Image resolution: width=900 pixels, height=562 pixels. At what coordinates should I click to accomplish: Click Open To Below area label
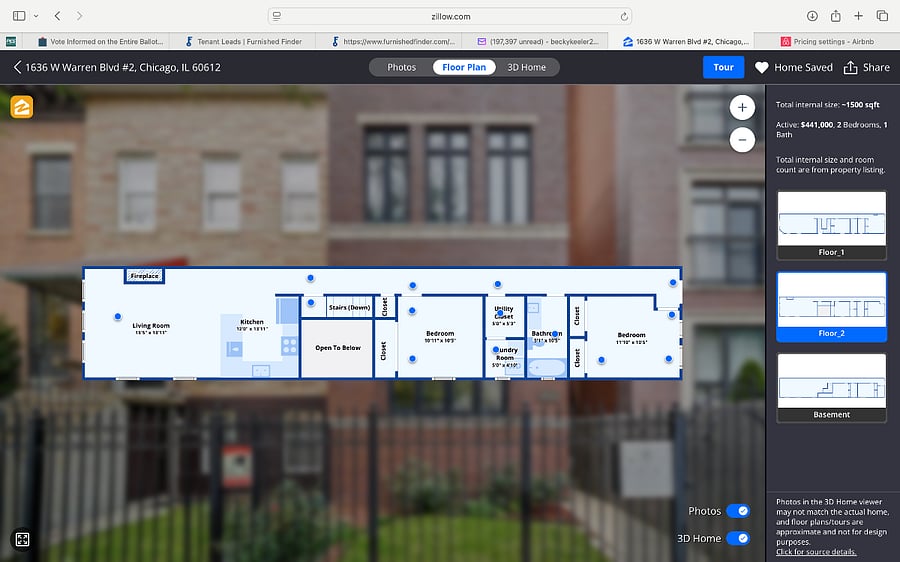[x=338, y=348]
